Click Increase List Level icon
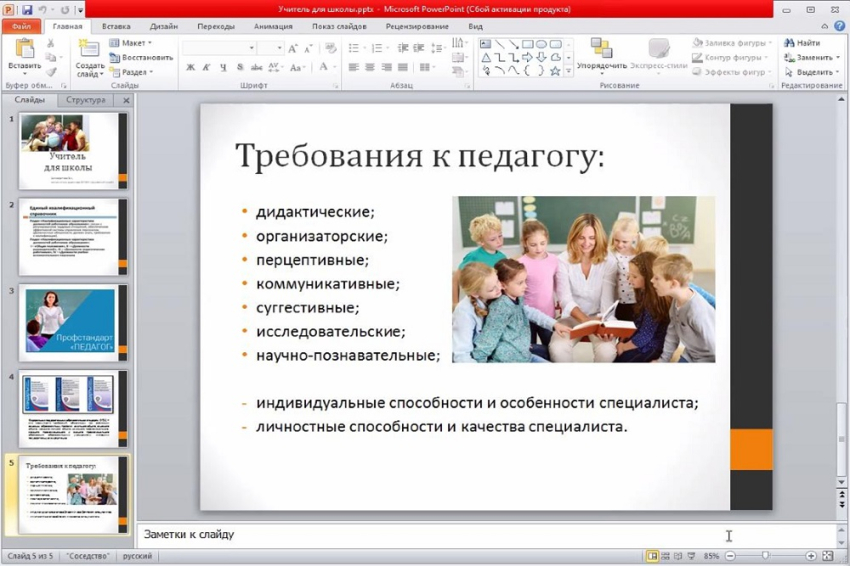 (x=418, y=48)
